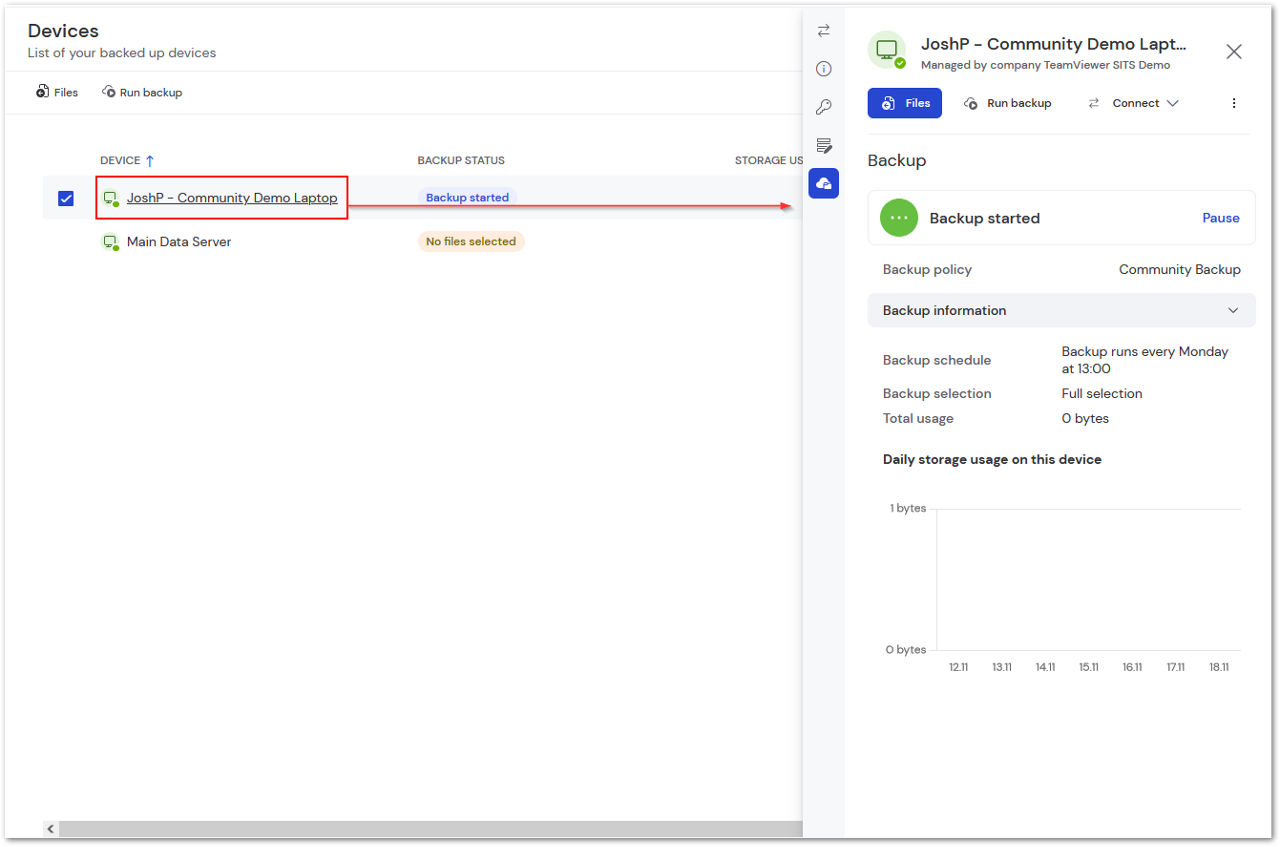
Task: Switch to the BACKUP STATUS column header
Action: click(x=461, y=160)
